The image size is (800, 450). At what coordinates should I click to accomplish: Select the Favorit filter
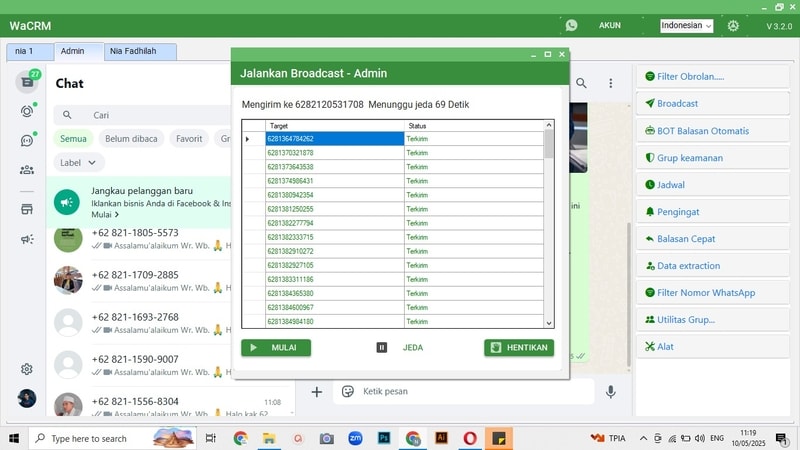(189, 139)
